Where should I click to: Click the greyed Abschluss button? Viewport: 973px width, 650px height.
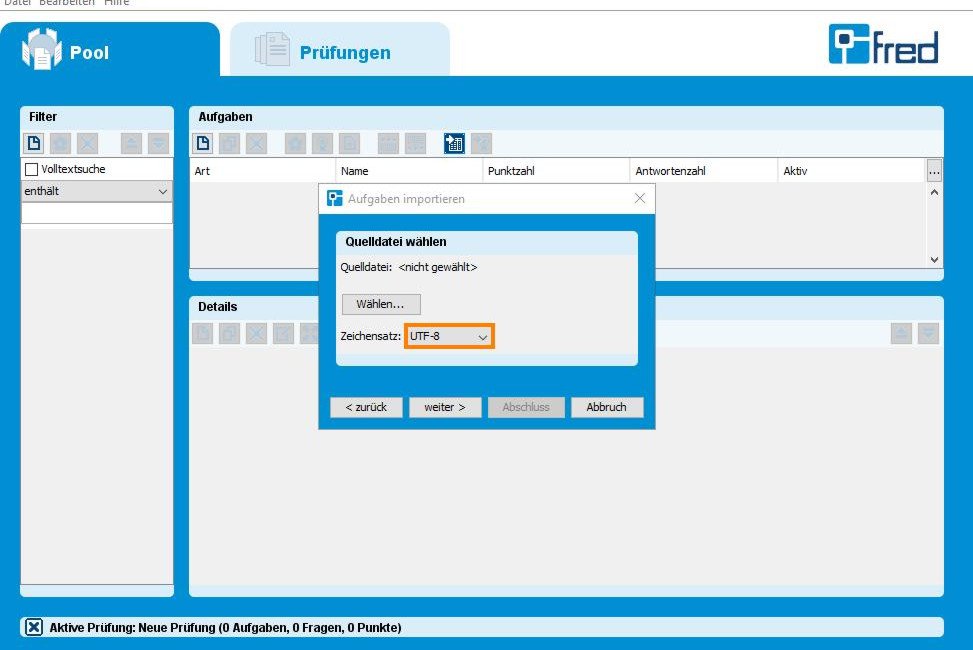pyautogui.click(x=526, y=407)
